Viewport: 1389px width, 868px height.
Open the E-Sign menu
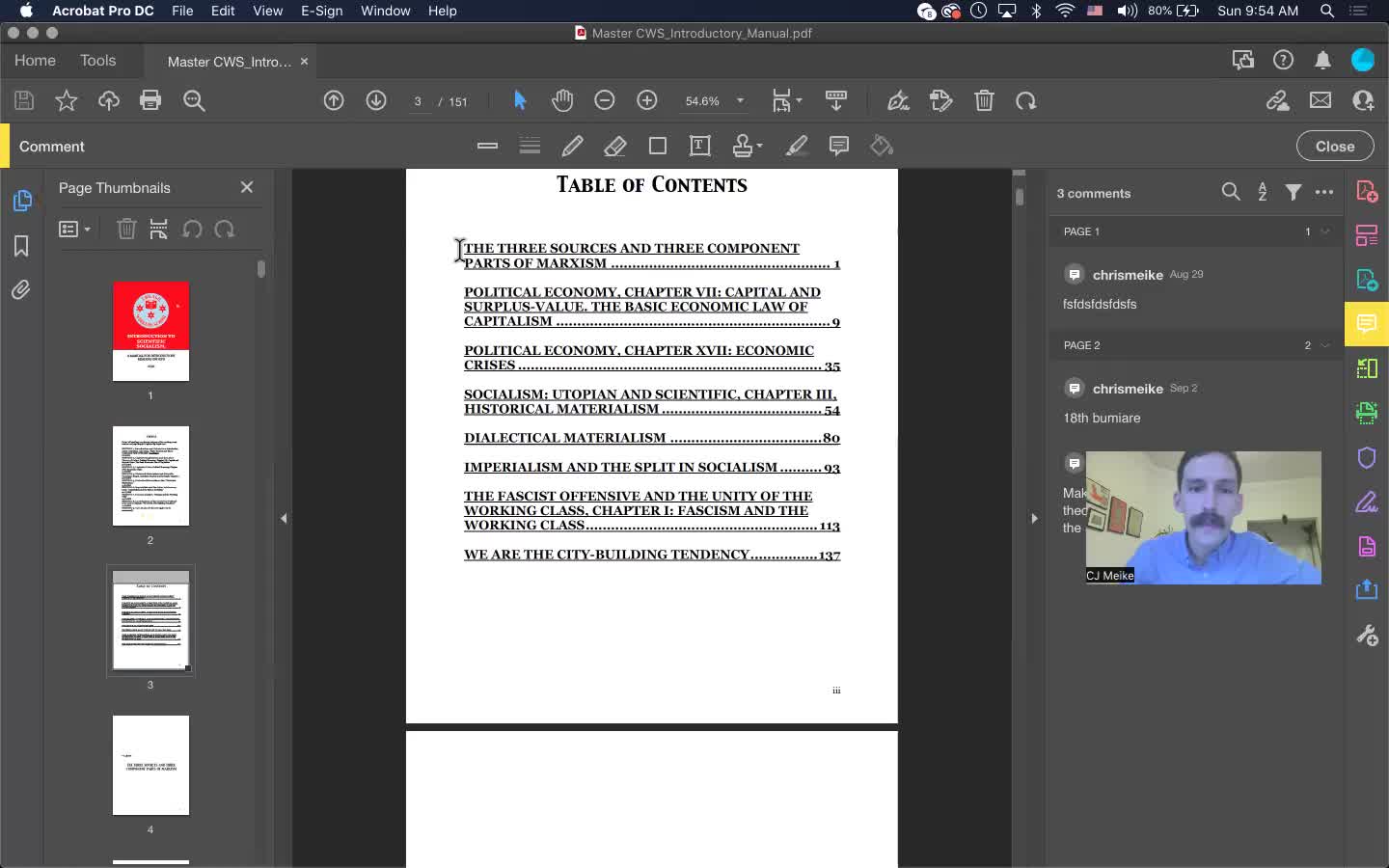pos(321,11)
